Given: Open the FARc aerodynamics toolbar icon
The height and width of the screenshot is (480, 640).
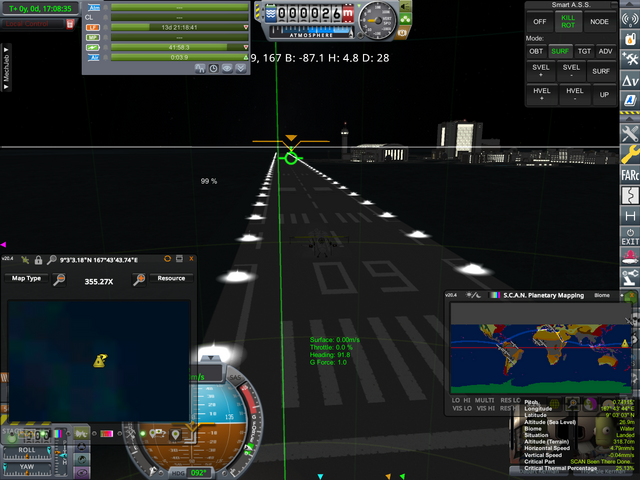Looking at the screenshot, I should point(630,175).
